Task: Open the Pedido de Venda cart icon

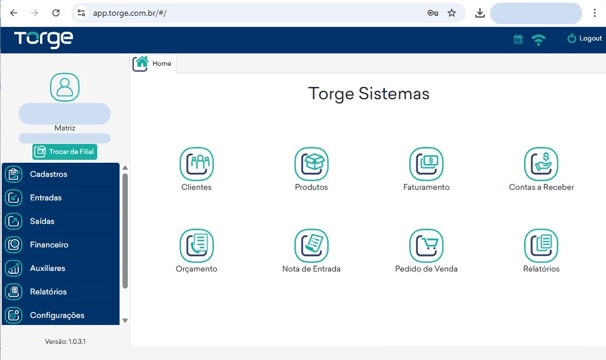Action: coord(426,246)
